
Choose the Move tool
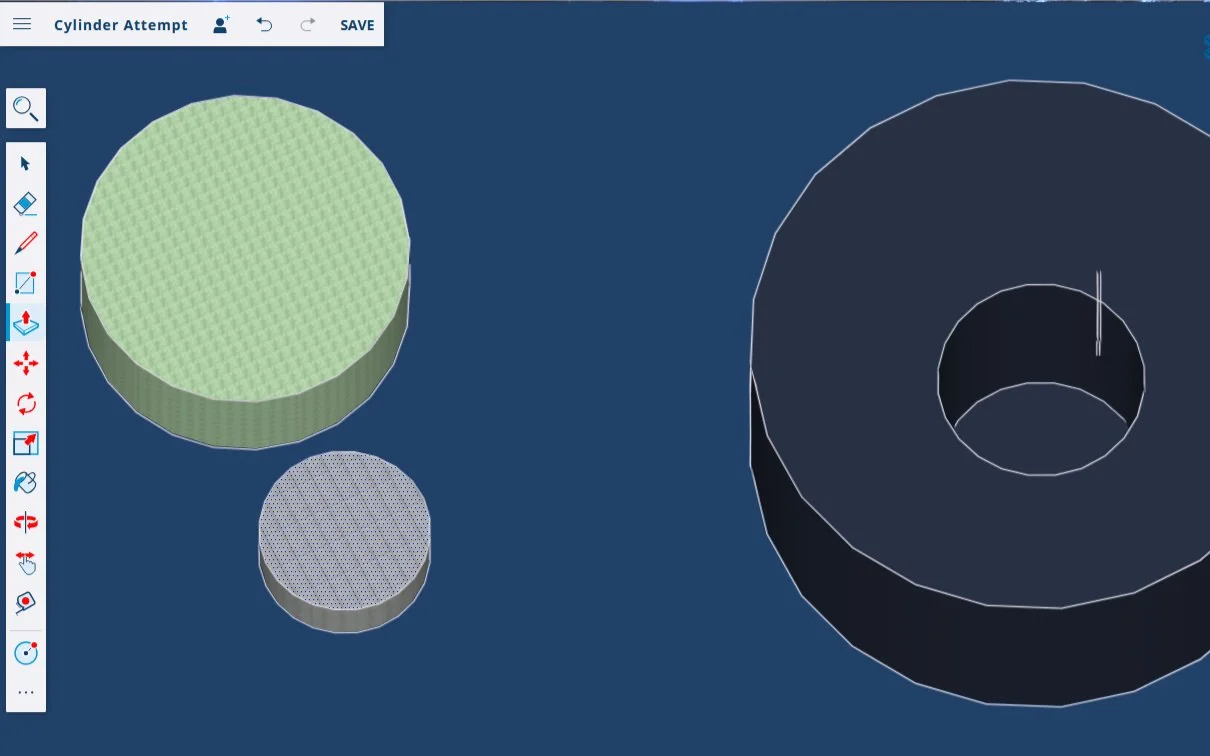(26, 363)
